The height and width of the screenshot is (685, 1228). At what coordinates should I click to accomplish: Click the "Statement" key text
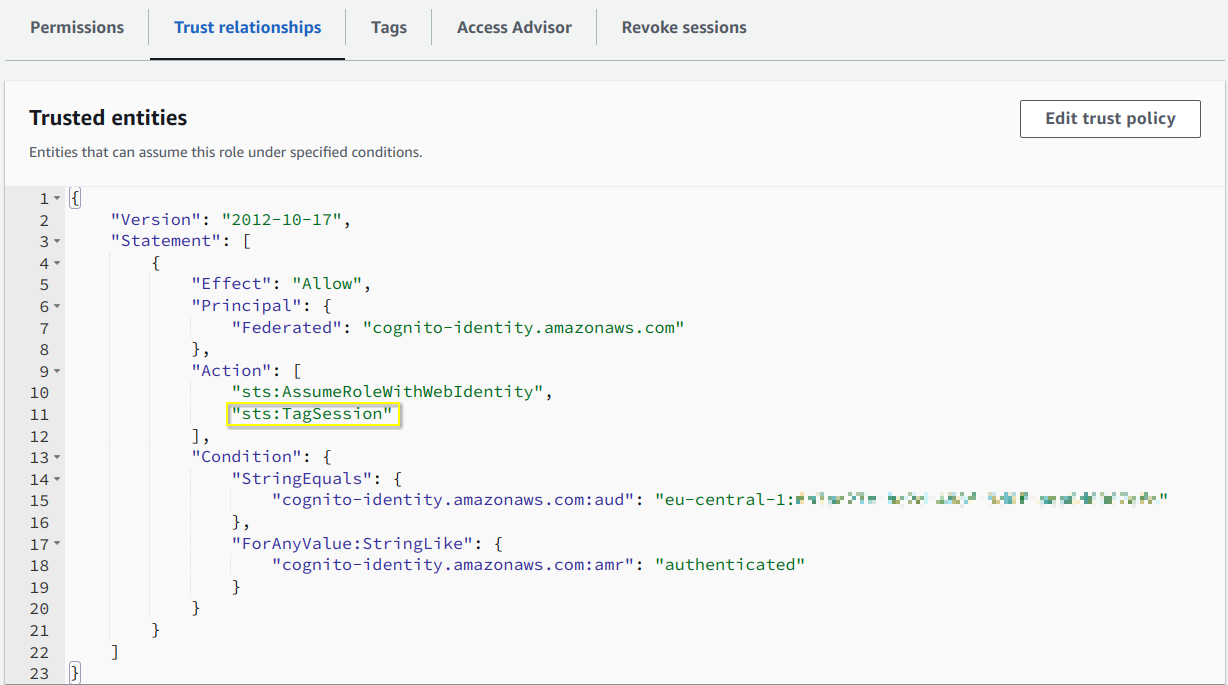[x=165, y=241]
